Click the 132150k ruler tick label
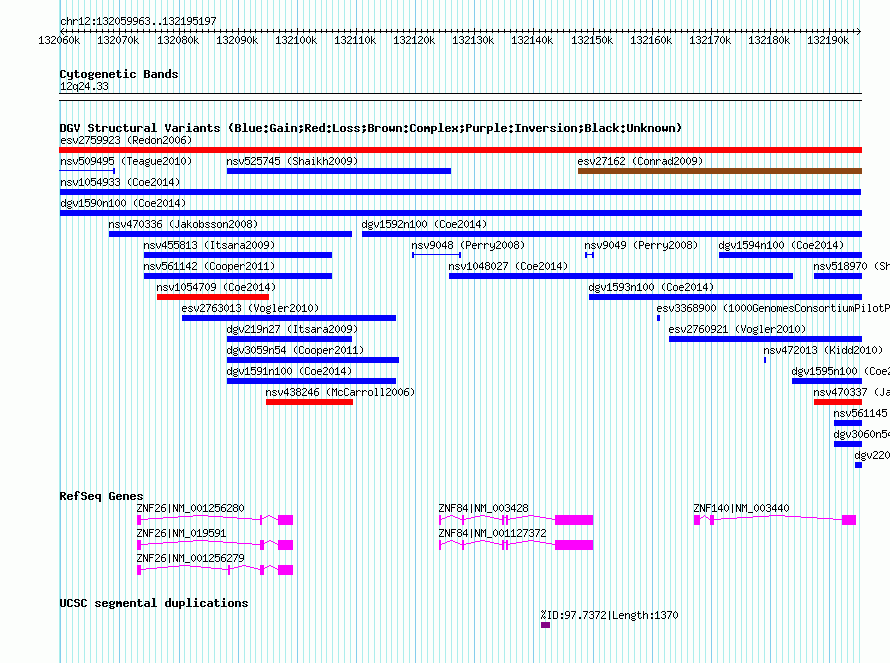Image resolution: width=890 pixels, height=663 pixels. (x=592, y=40)
